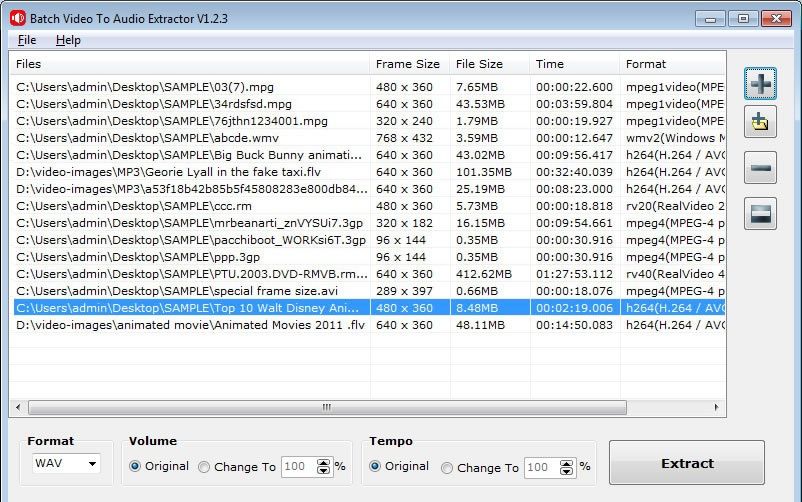Sort by Time column header
Screen dimensions: 802x502
pos(574,64)
